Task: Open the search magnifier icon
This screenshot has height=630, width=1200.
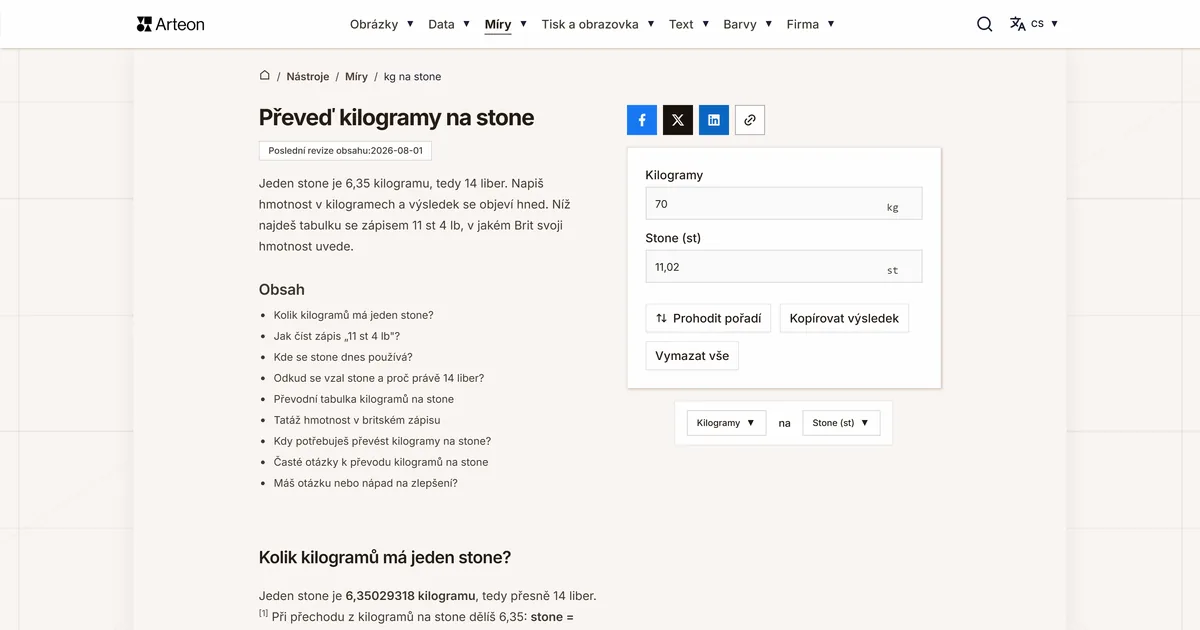Action: [x=985, y=24]
